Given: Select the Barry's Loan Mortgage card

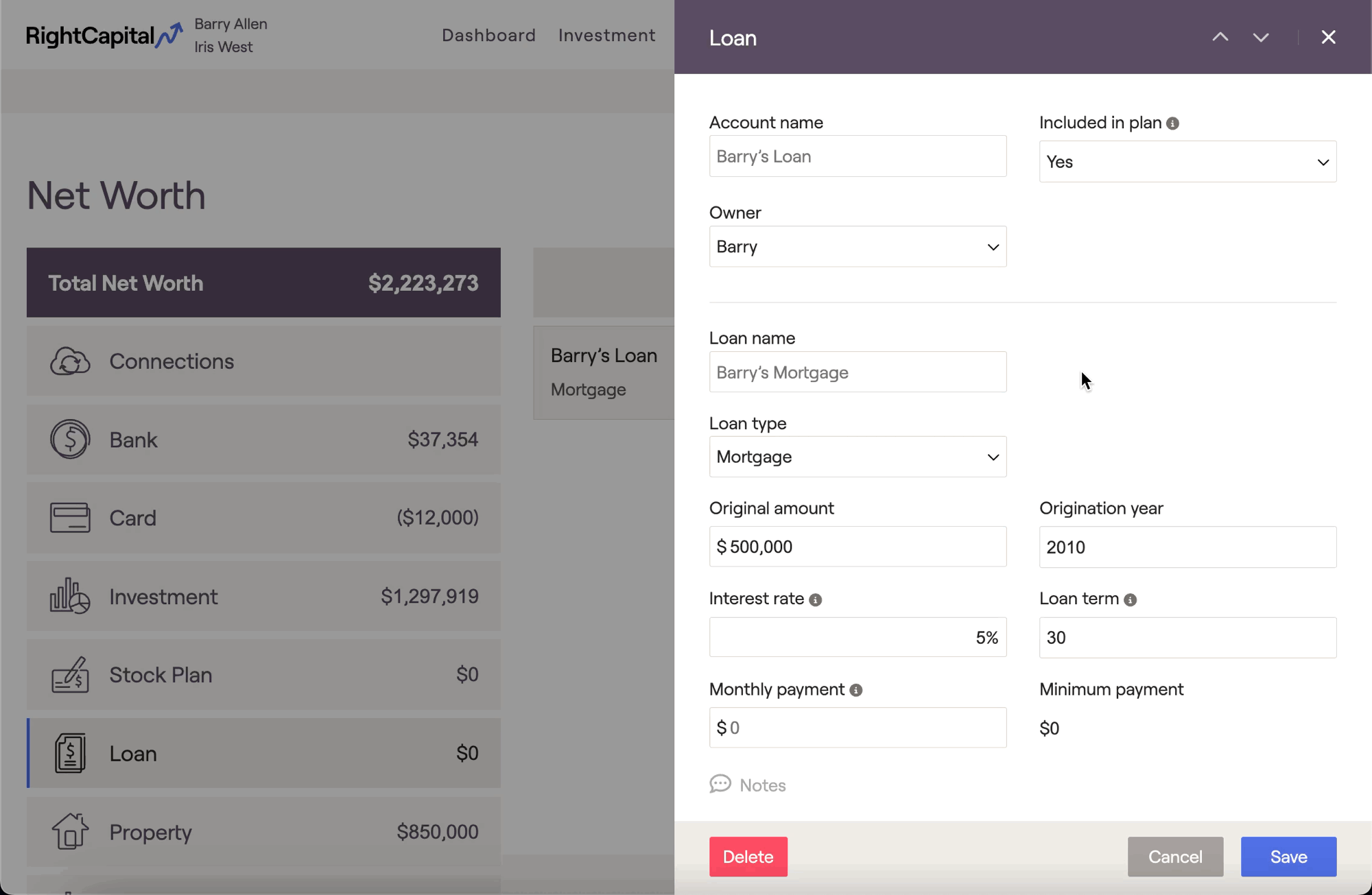Looking at the screenshot, I should click(604, 372).
